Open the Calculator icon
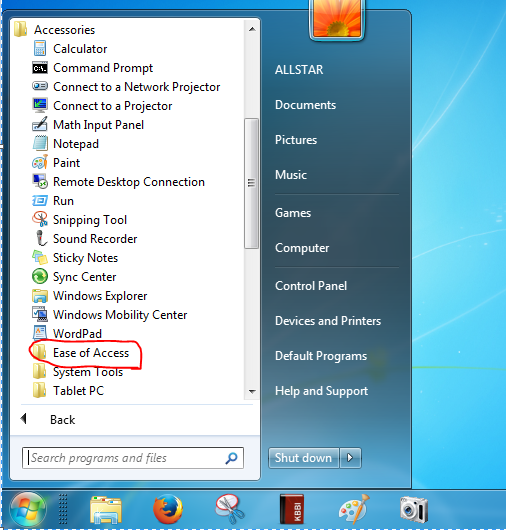This screenshot has height=530, width=506. pos(40,48)
